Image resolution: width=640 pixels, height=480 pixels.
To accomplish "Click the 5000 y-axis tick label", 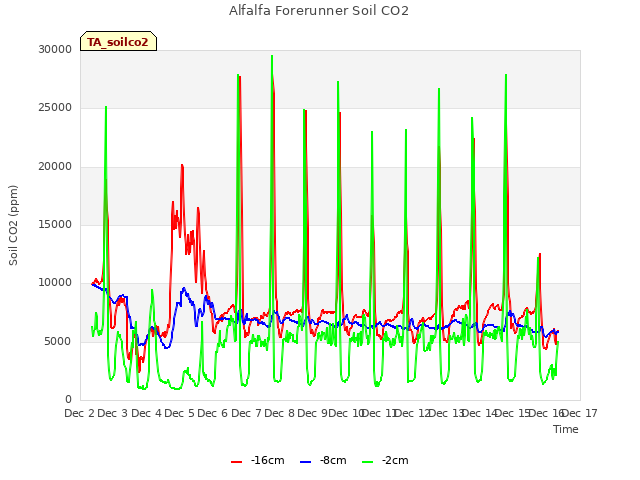I will pos(58,341).
